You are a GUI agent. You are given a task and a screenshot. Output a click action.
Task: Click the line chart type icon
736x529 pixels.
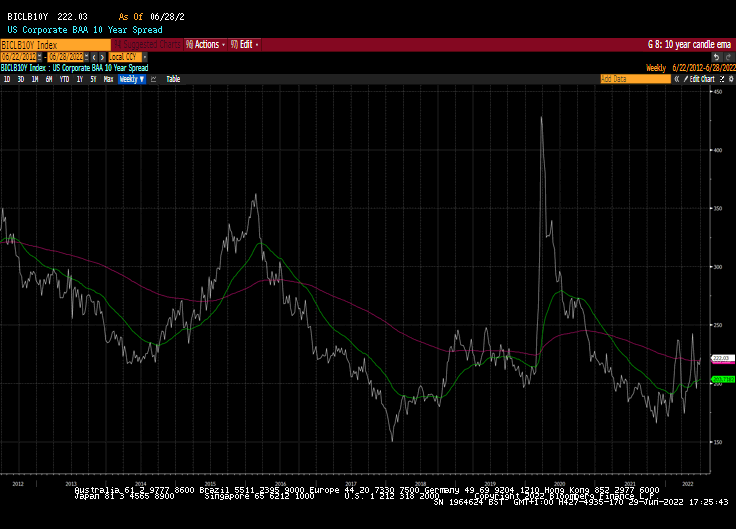[153, 79]
